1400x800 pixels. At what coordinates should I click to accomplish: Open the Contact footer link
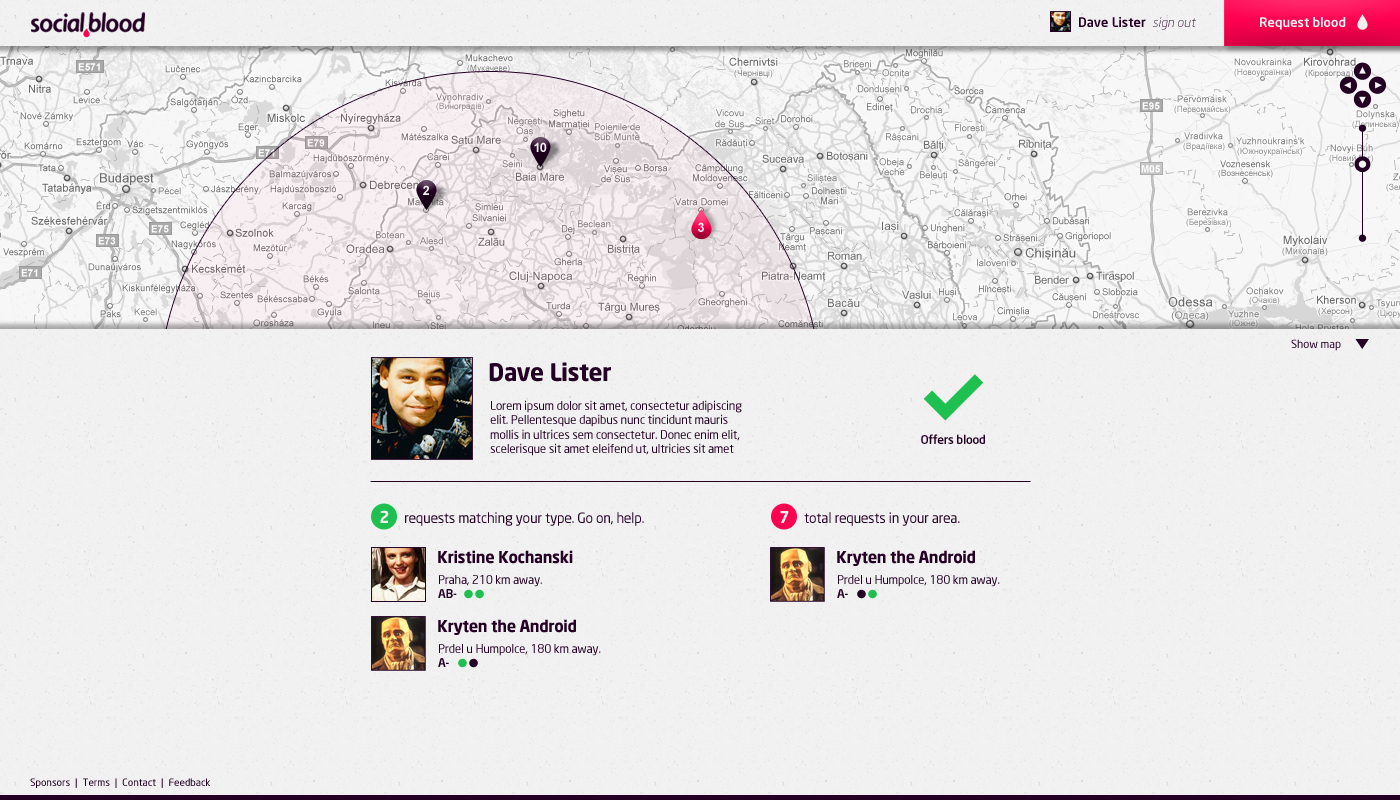139,782
